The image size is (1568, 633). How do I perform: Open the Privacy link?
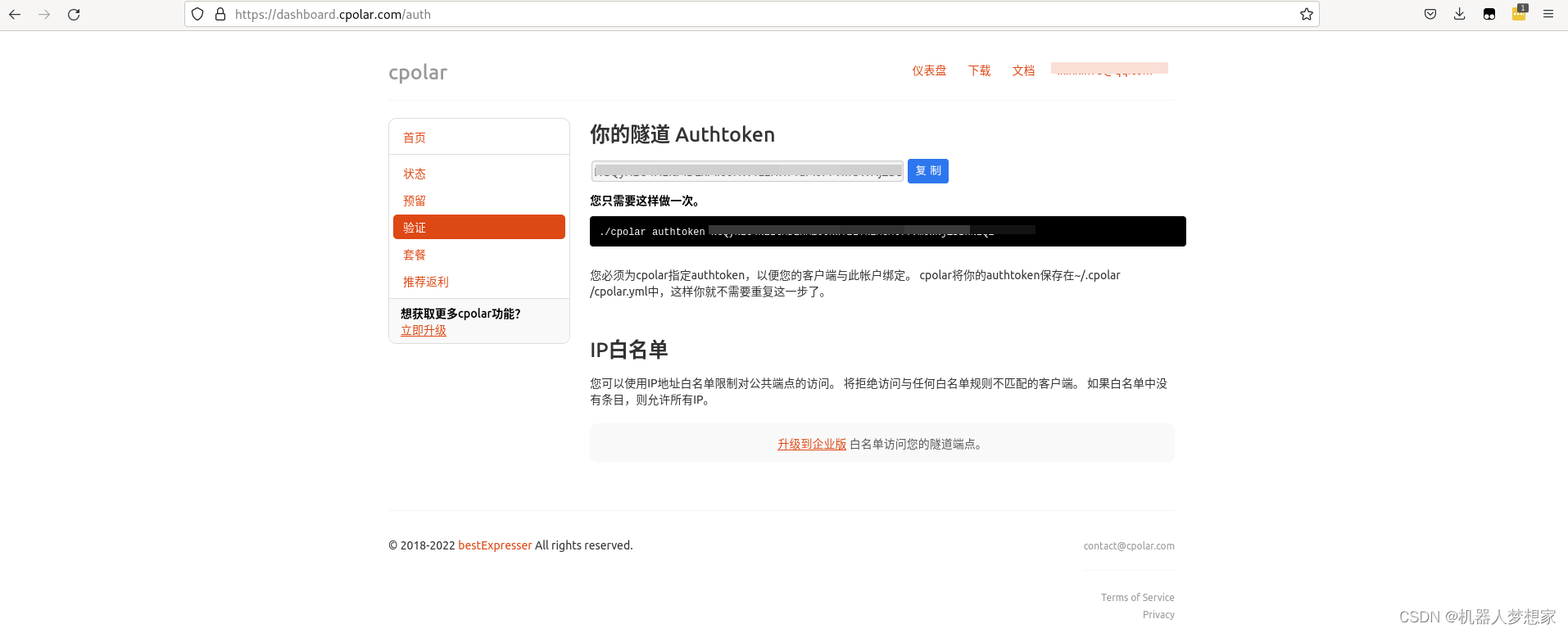(1158, 615)
